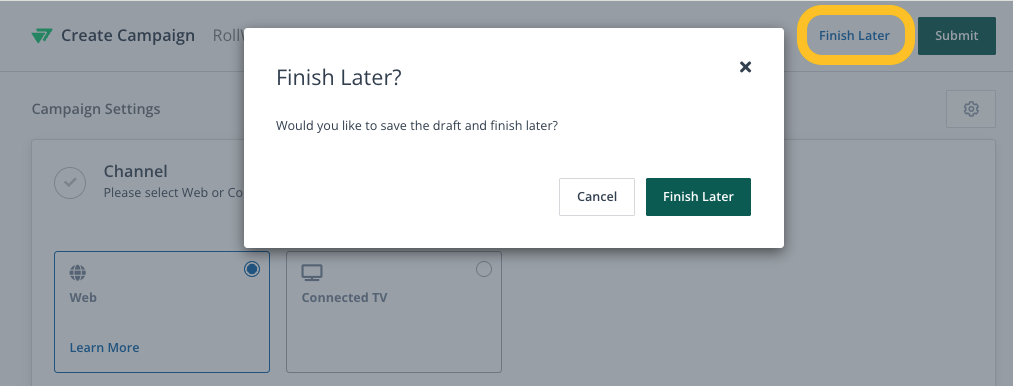Click the globe icon on Web card
This screenshot has width=1013, height=386.
(x=78, y=273)
